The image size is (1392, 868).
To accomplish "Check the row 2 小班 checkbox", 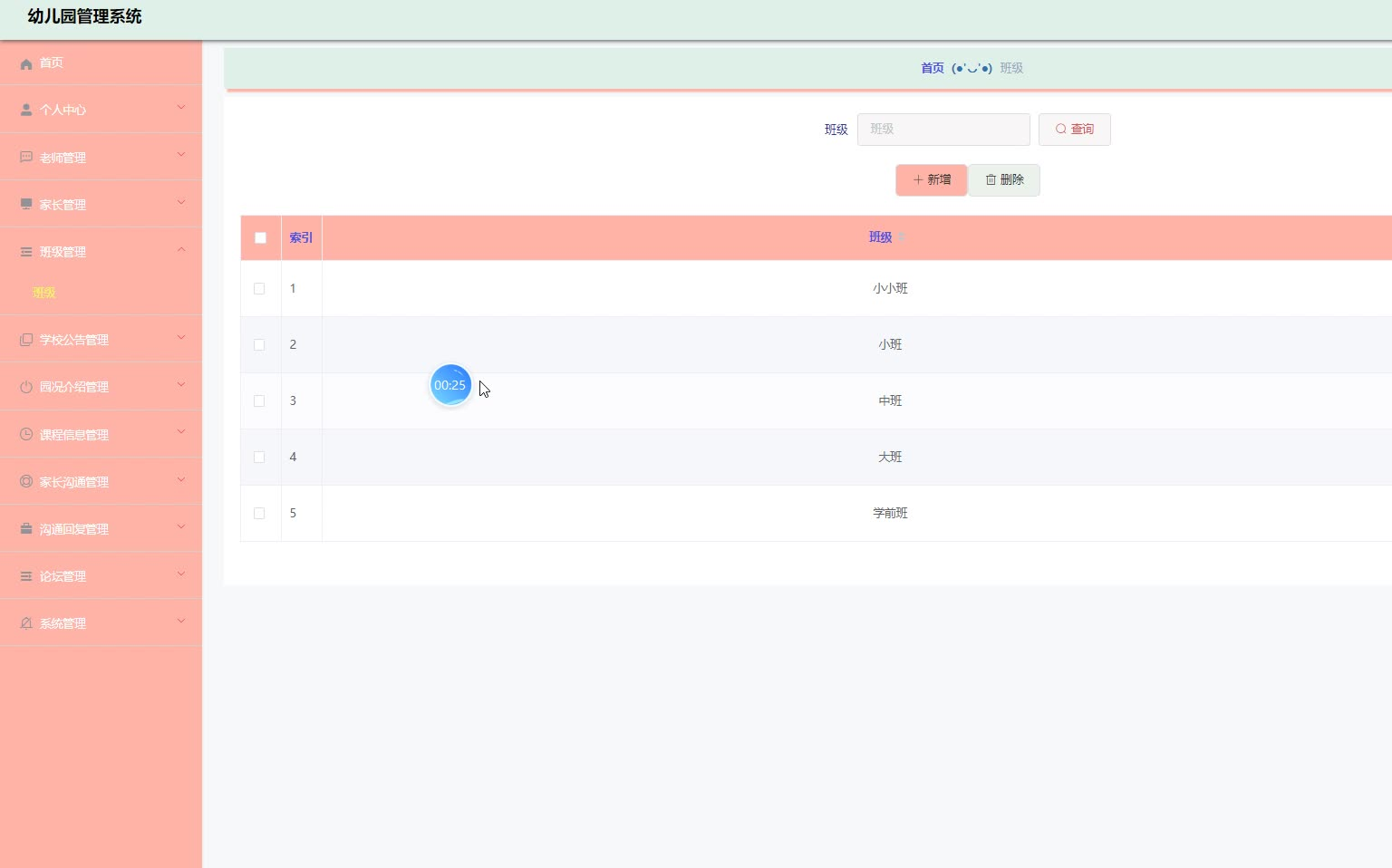I will 259,344.
